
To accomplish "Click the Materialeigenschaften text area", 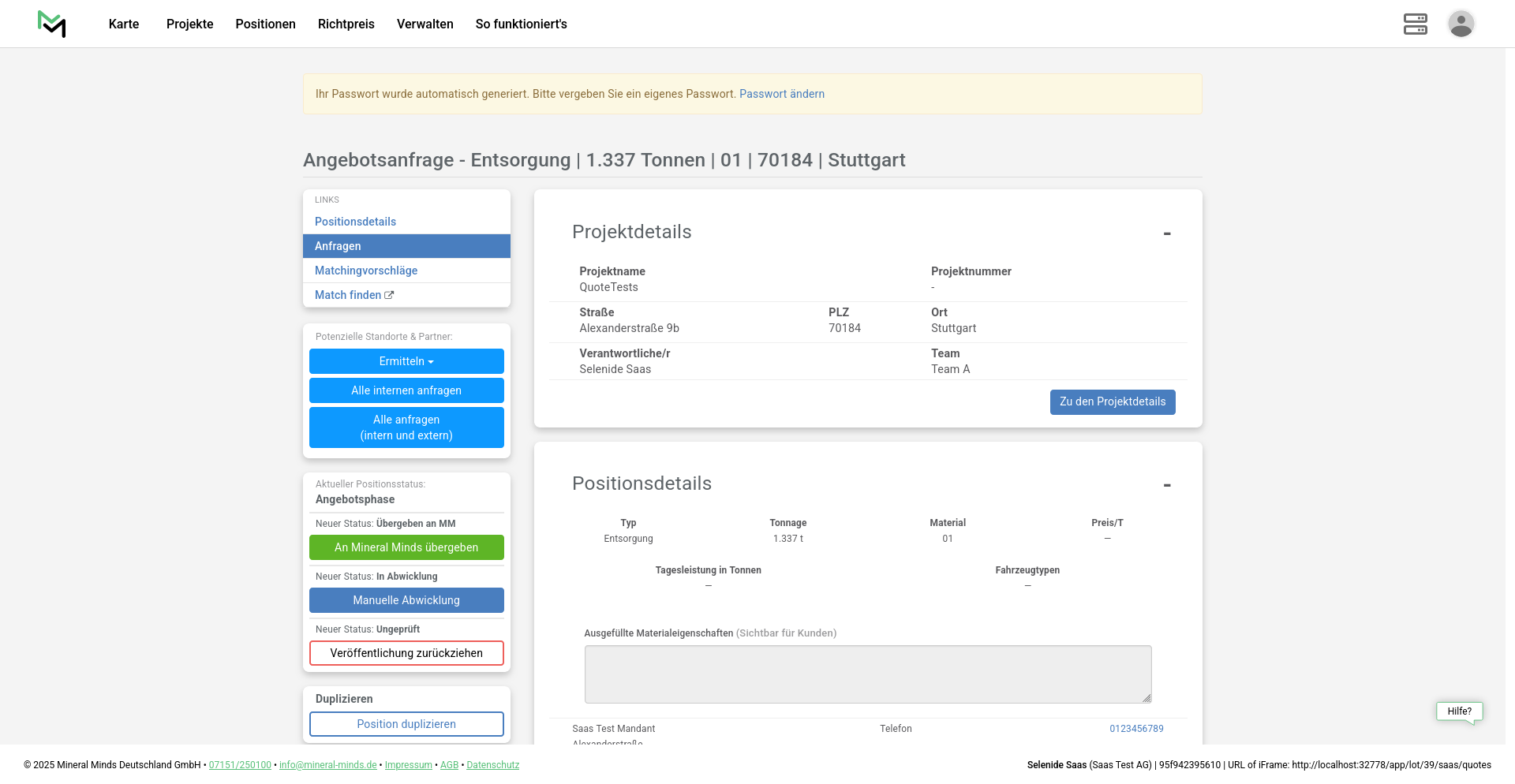I will click(867, 674).
